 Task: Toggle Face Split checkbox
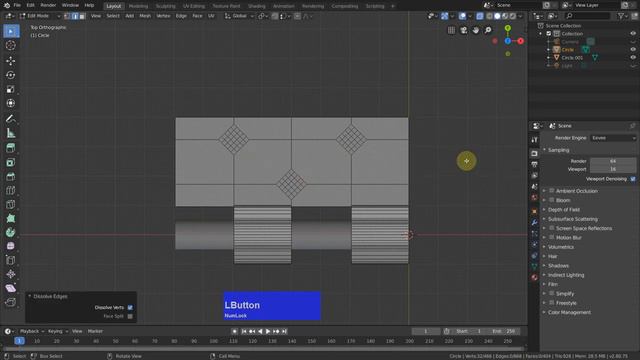click(130, 316)
